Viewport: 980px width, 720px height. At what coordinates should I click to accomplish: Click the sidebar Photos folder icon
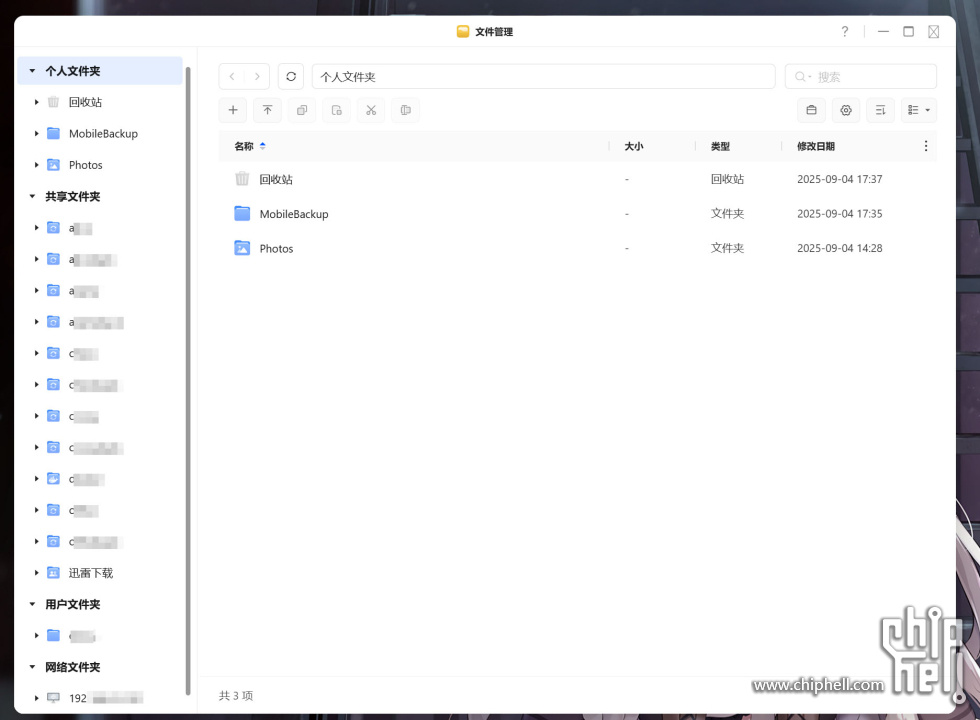[x=54, y=165]
